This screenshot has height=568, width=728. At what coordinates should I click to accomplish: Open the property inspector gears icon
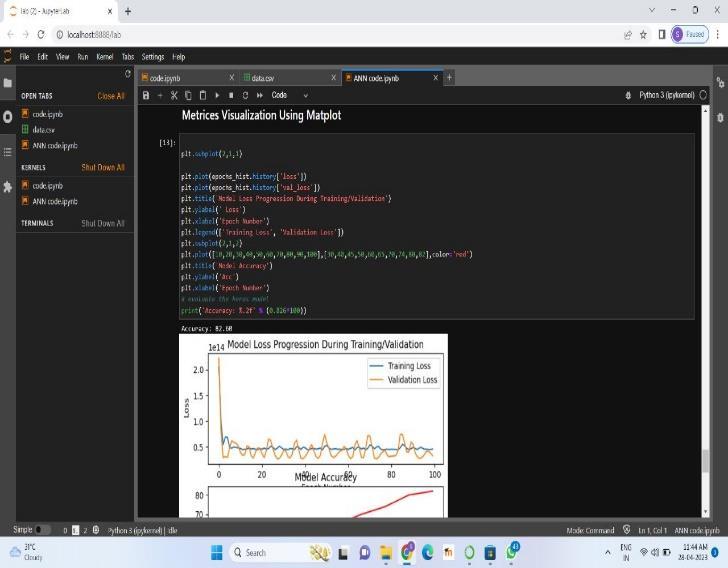tap(720, 83)
